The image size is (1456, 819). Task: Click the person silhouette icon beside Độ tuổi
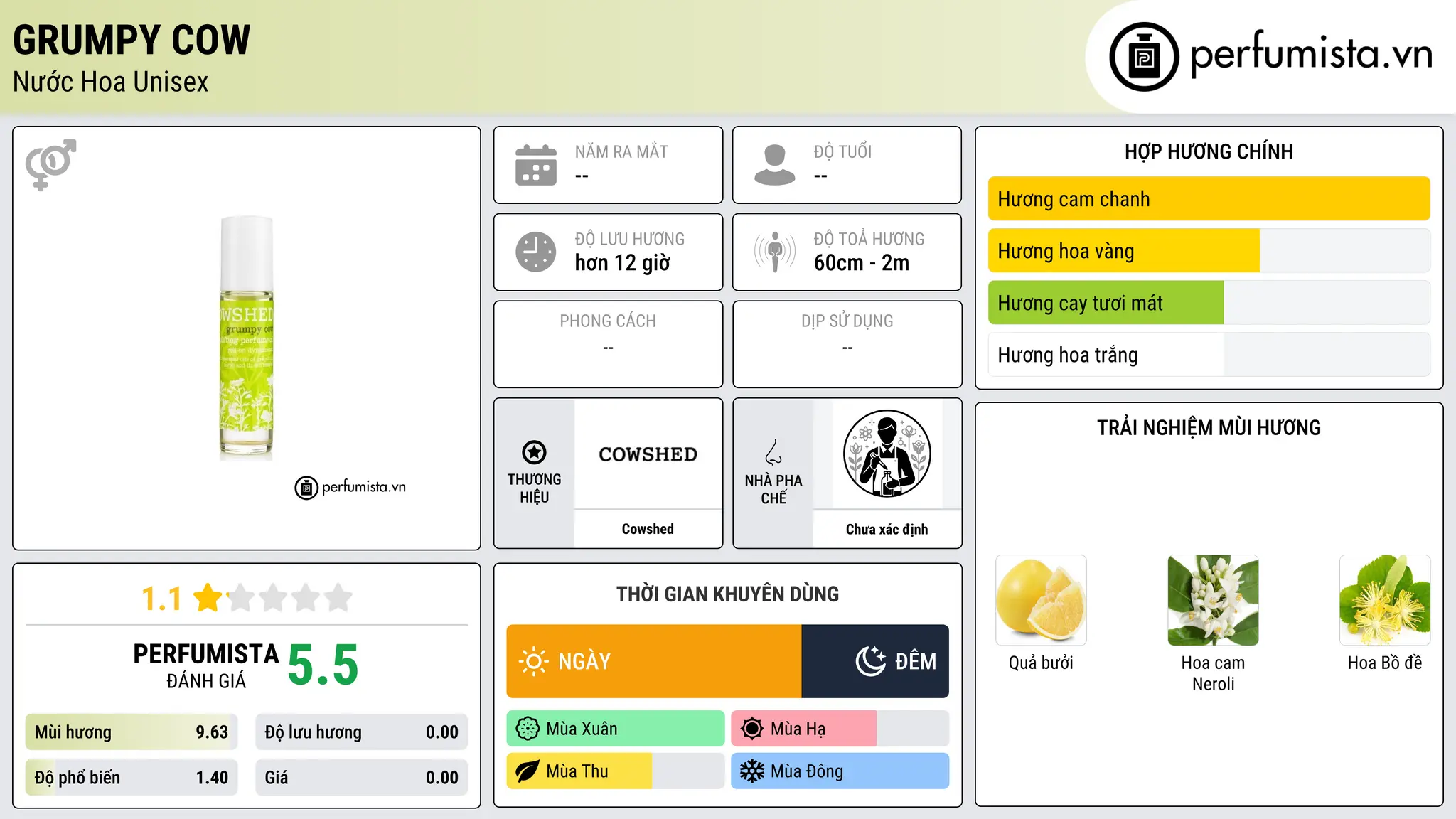[x=774, y=165]
